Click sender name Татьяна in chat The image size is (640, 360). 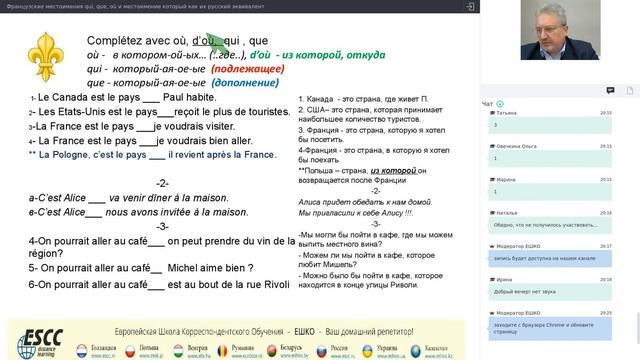tap(506, 113)
